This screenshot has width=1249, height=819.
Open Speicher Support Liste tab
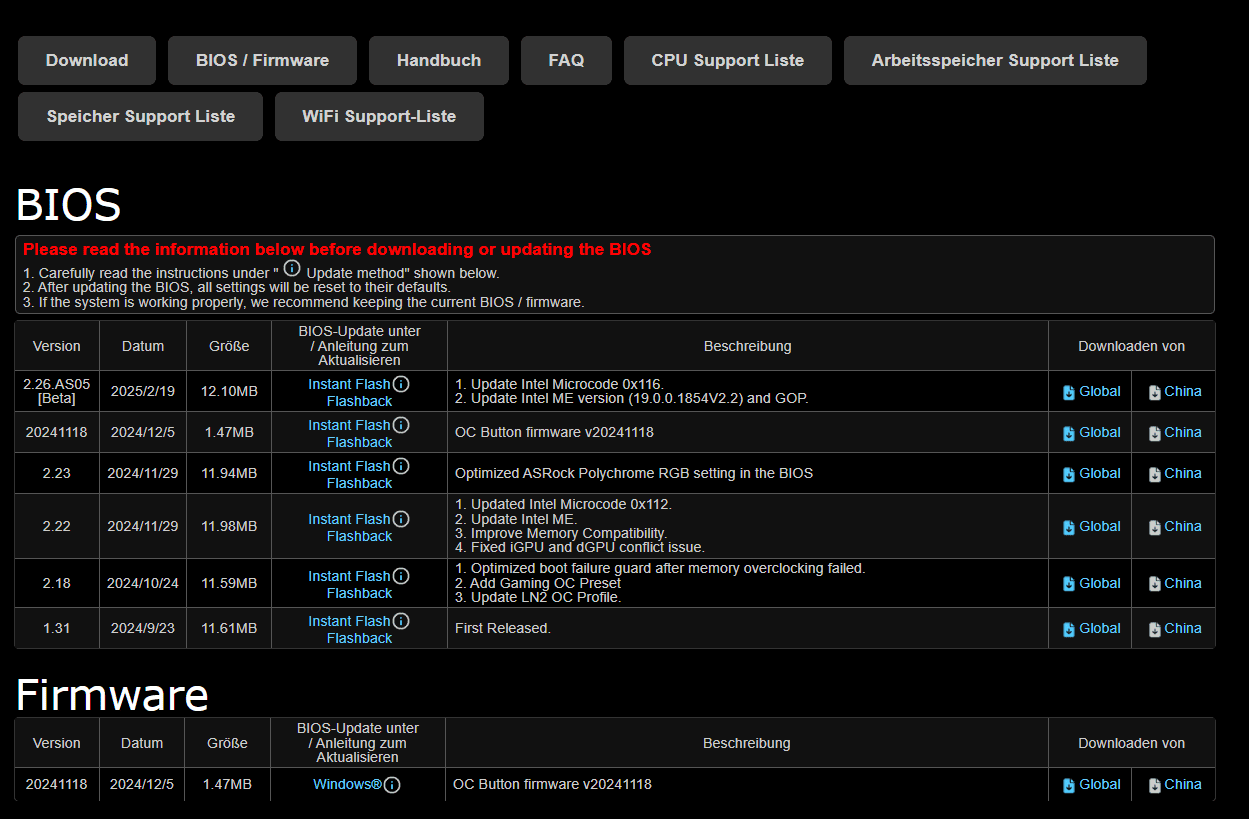tap(141, 116)
